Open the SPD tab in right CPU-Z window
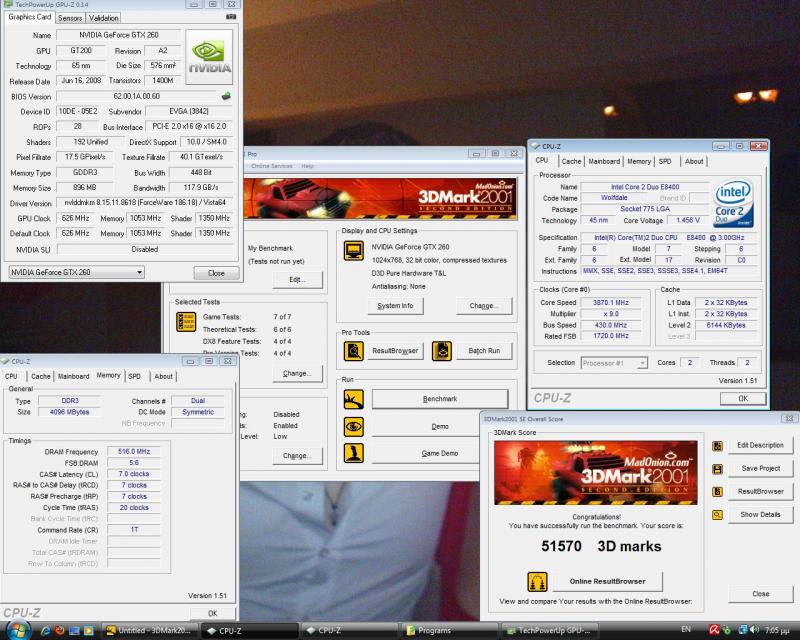The height and width of the screenshot is (640, 800). (665, 161)
